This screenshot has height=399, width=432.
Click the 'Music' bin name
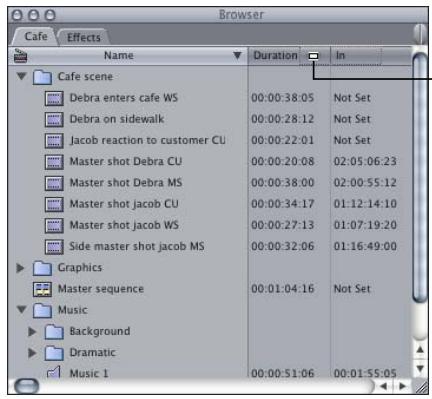[72, 310]
